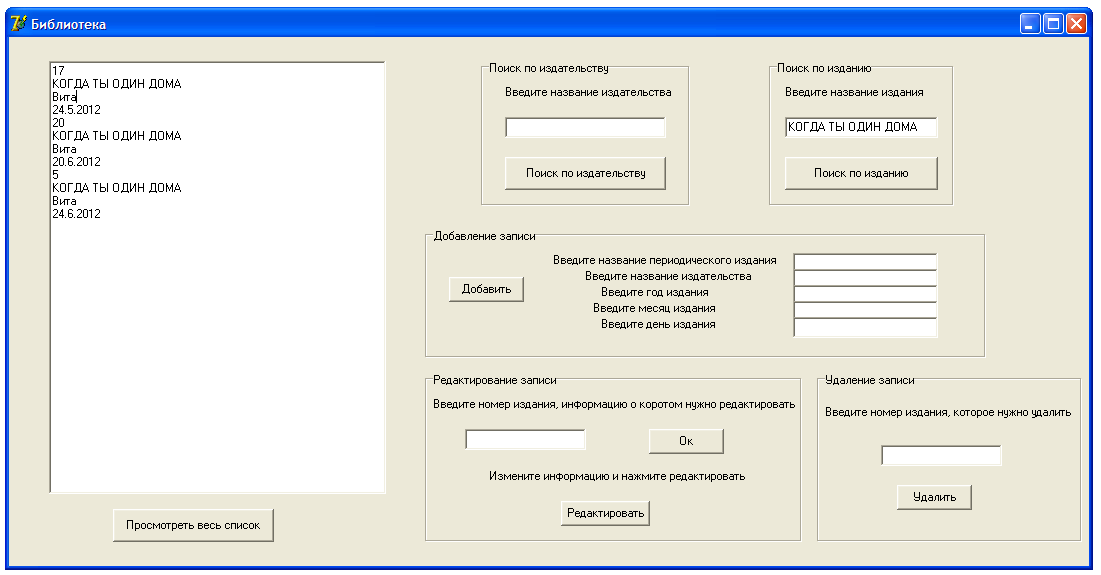Image resolution: width=1101 pixels, height=575 pixels.
Task: Click the publication month input field
Action: (x=865, y=310)
